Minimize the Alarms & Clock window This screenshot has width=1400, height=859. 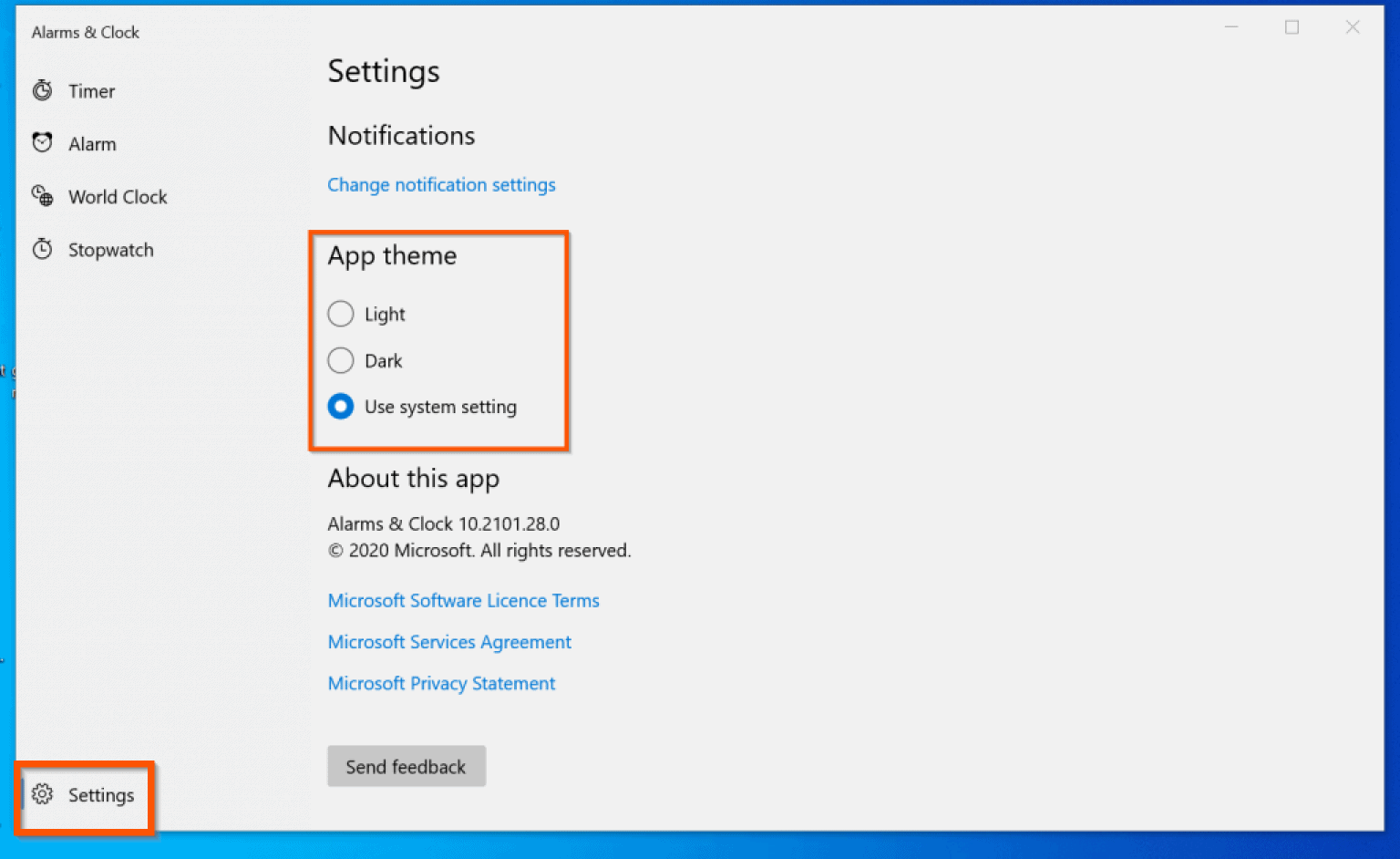pos(1231,27)
